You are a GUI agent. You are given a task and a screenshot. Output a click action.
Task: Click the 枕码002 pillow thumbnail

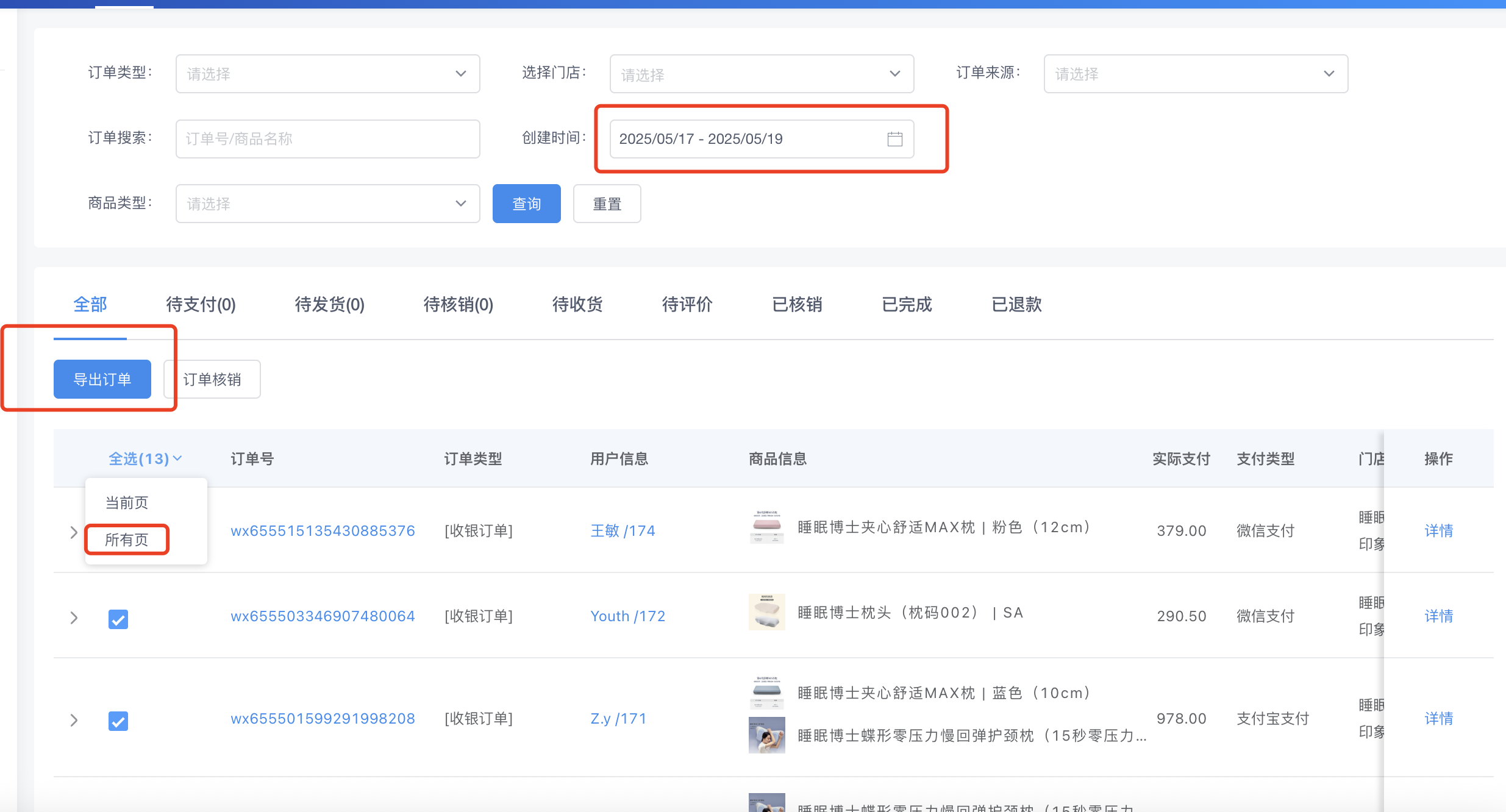tap(766, 612)
